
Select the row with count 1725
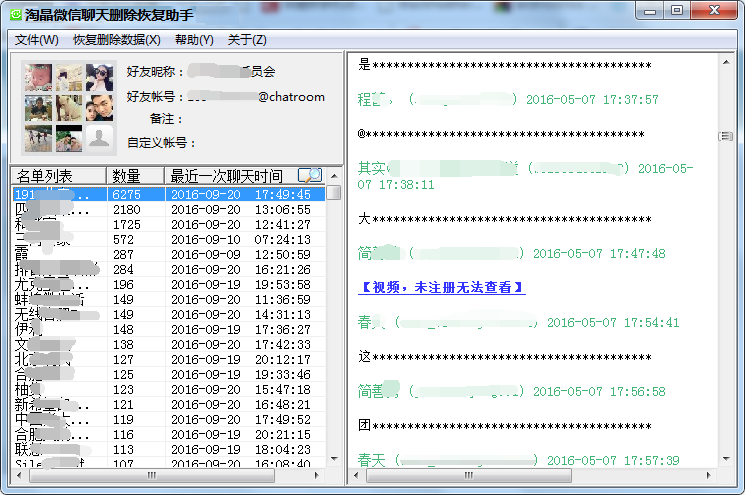pos(169,224)
